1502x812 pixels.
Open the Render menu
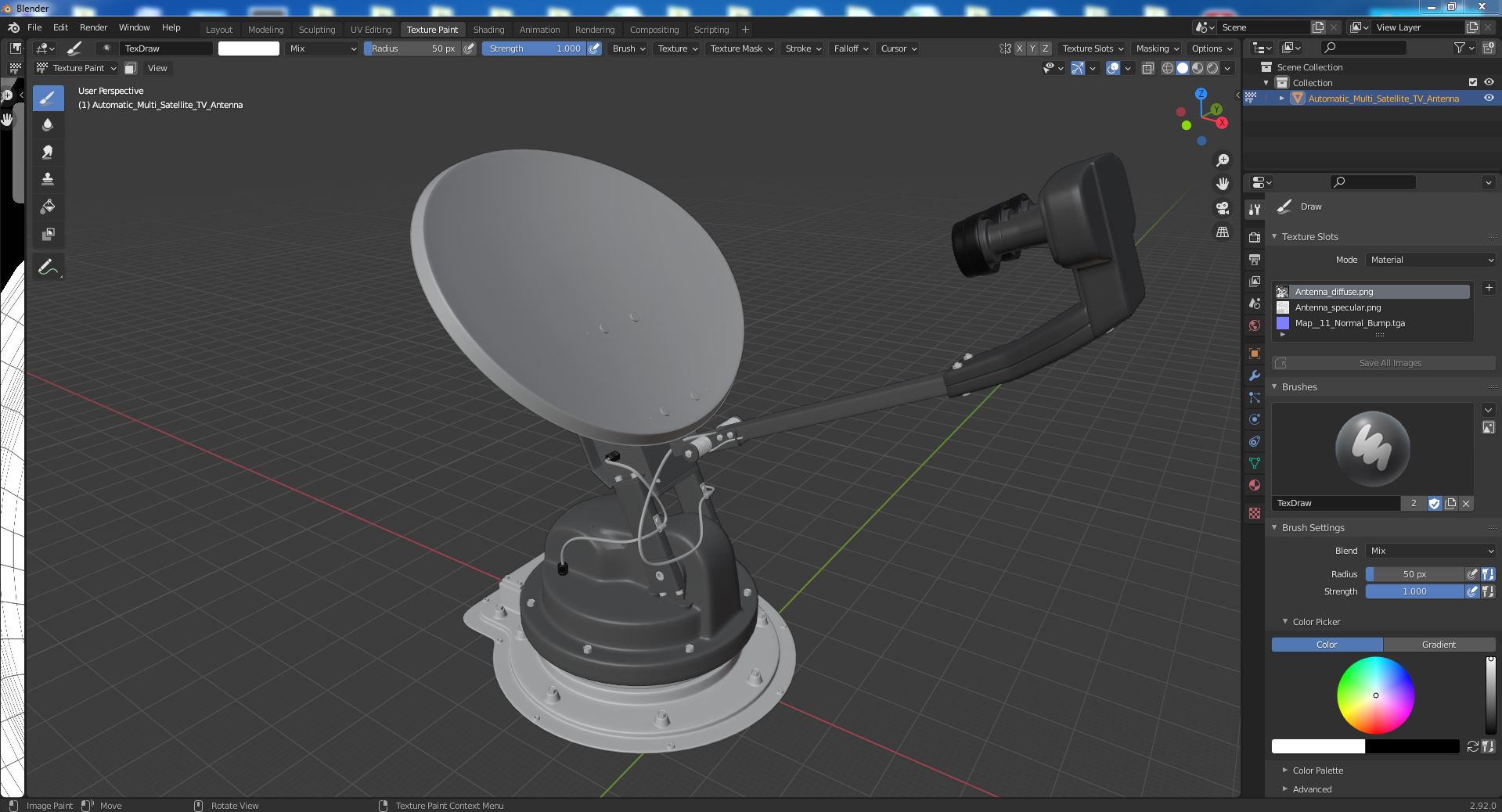point(93,27)
